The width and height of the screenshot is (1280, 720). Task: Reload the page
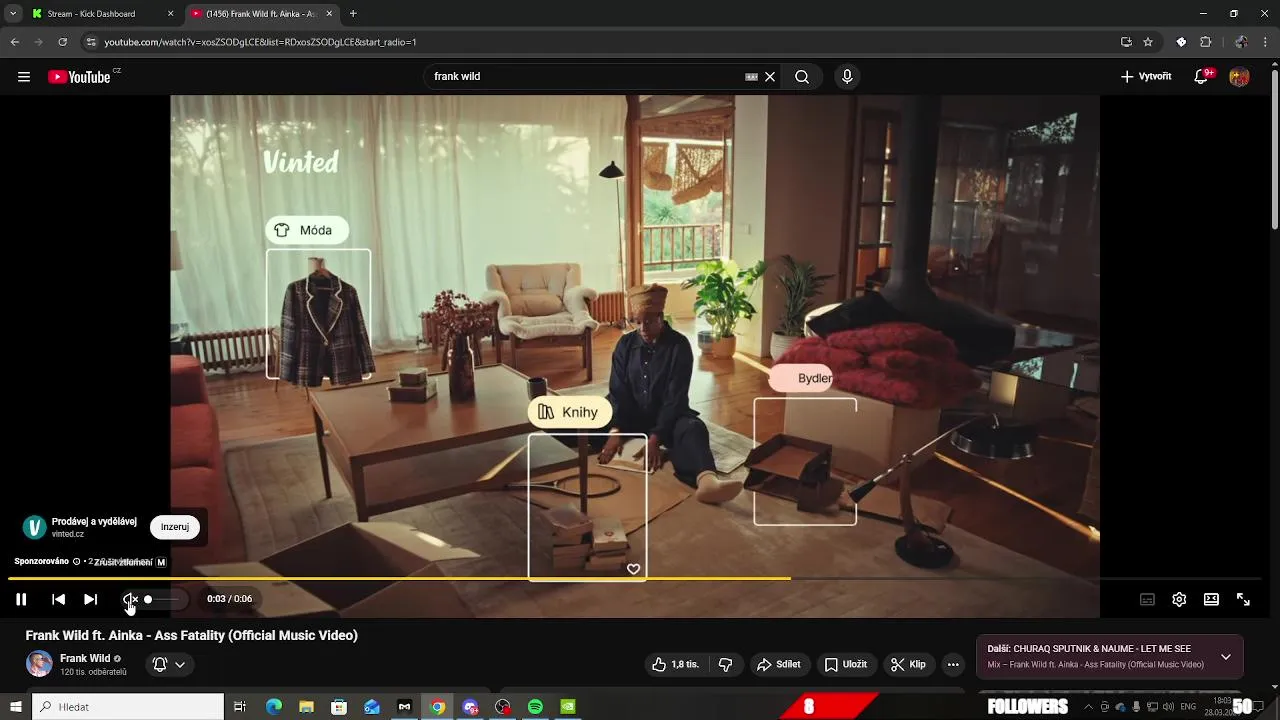(x=62, y=42)
